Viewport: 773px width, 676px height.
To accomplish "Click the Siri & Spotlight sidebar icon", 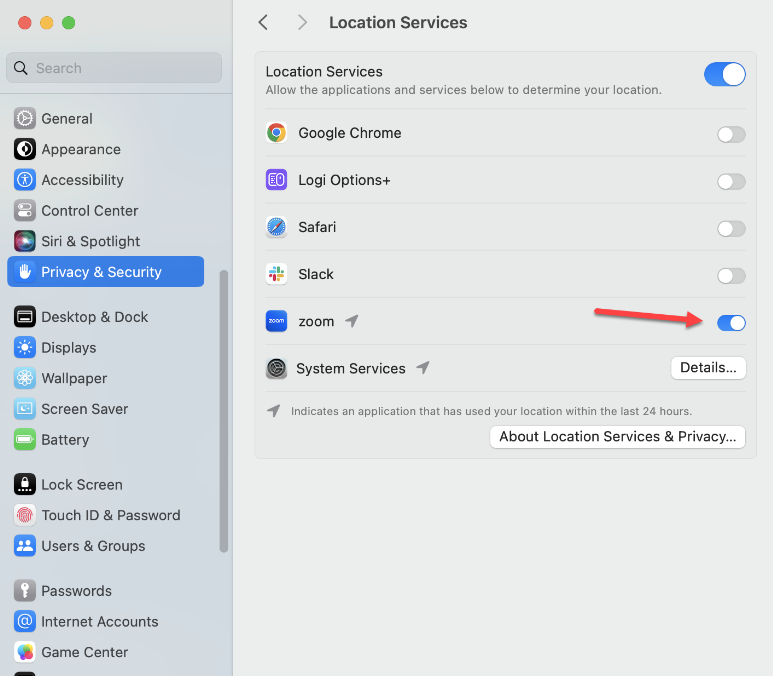I will [x=25, y=241].
